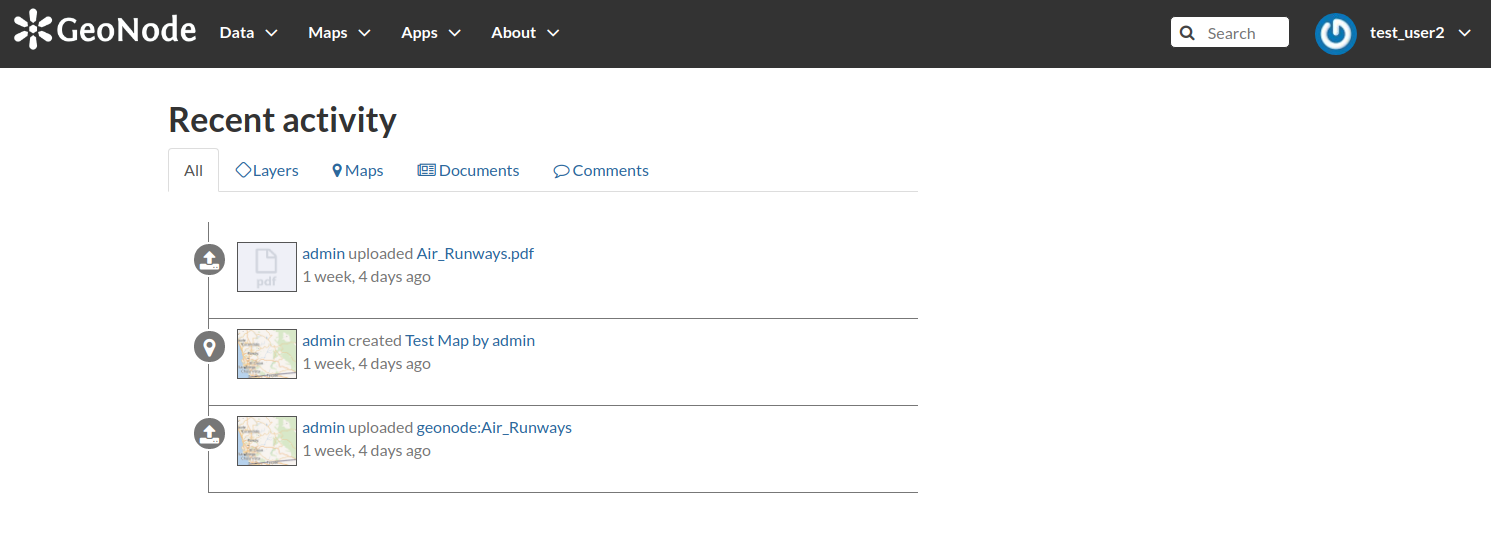Viewport: 1491px width, 554px height.
Task: Click timestamp under Test Map entry
Action: (x=367, y=363)
